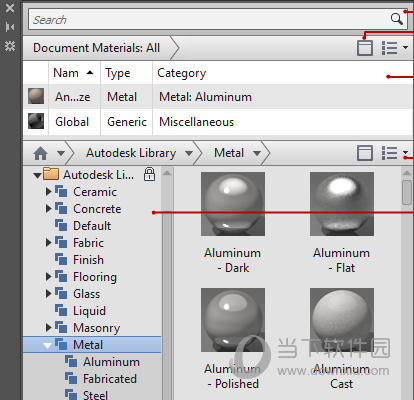
Task: Select Aluminum - Dark material thumbnail
Action: coord(233,204)
